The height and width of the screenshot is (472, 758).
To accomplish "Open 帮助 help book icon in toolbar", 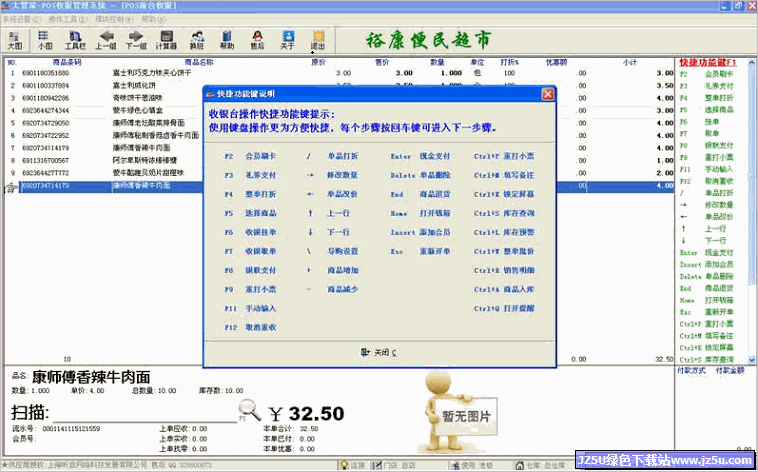I will (227, 41).
